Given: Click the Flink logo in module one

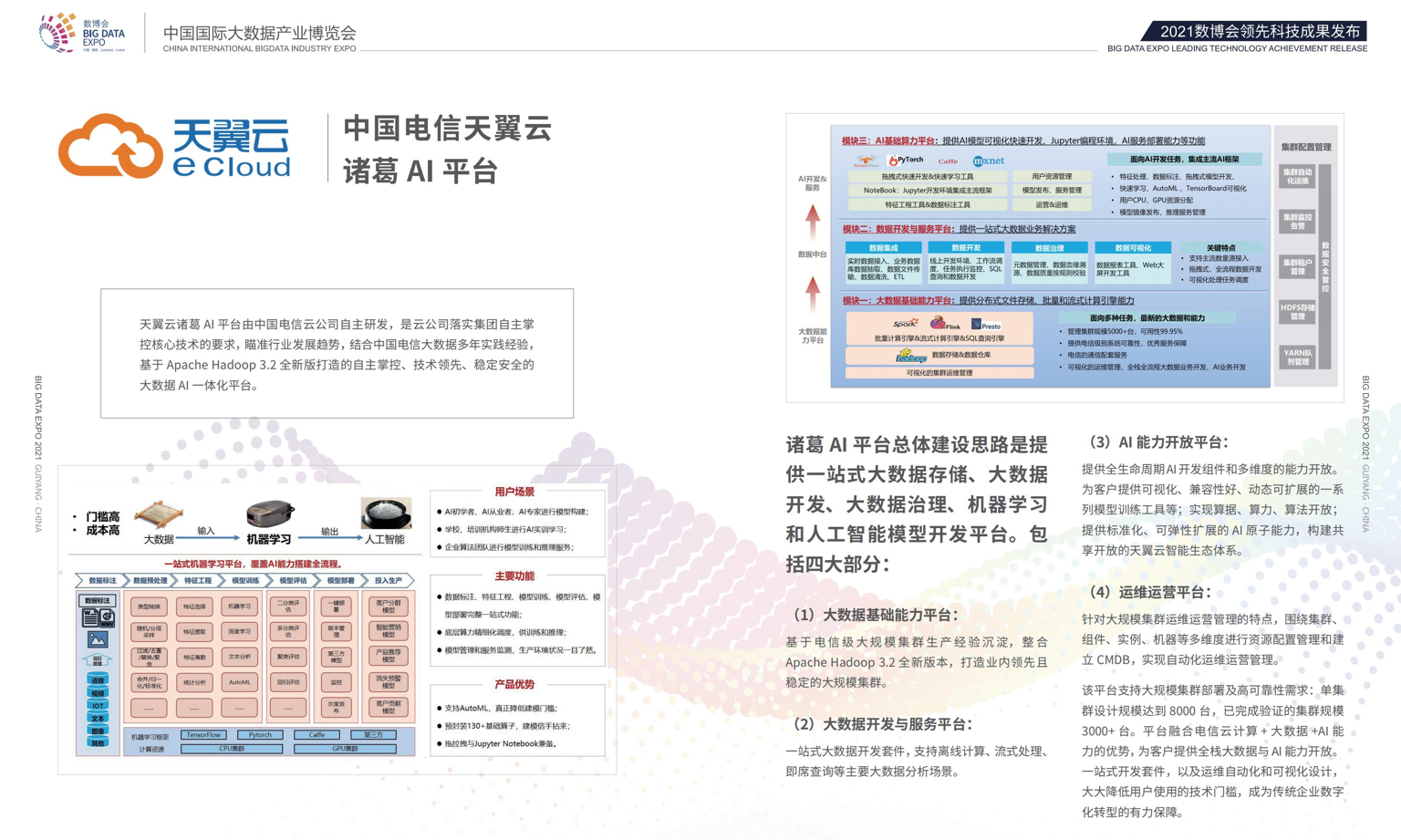Looking at the screenshot, I should 945,324.
